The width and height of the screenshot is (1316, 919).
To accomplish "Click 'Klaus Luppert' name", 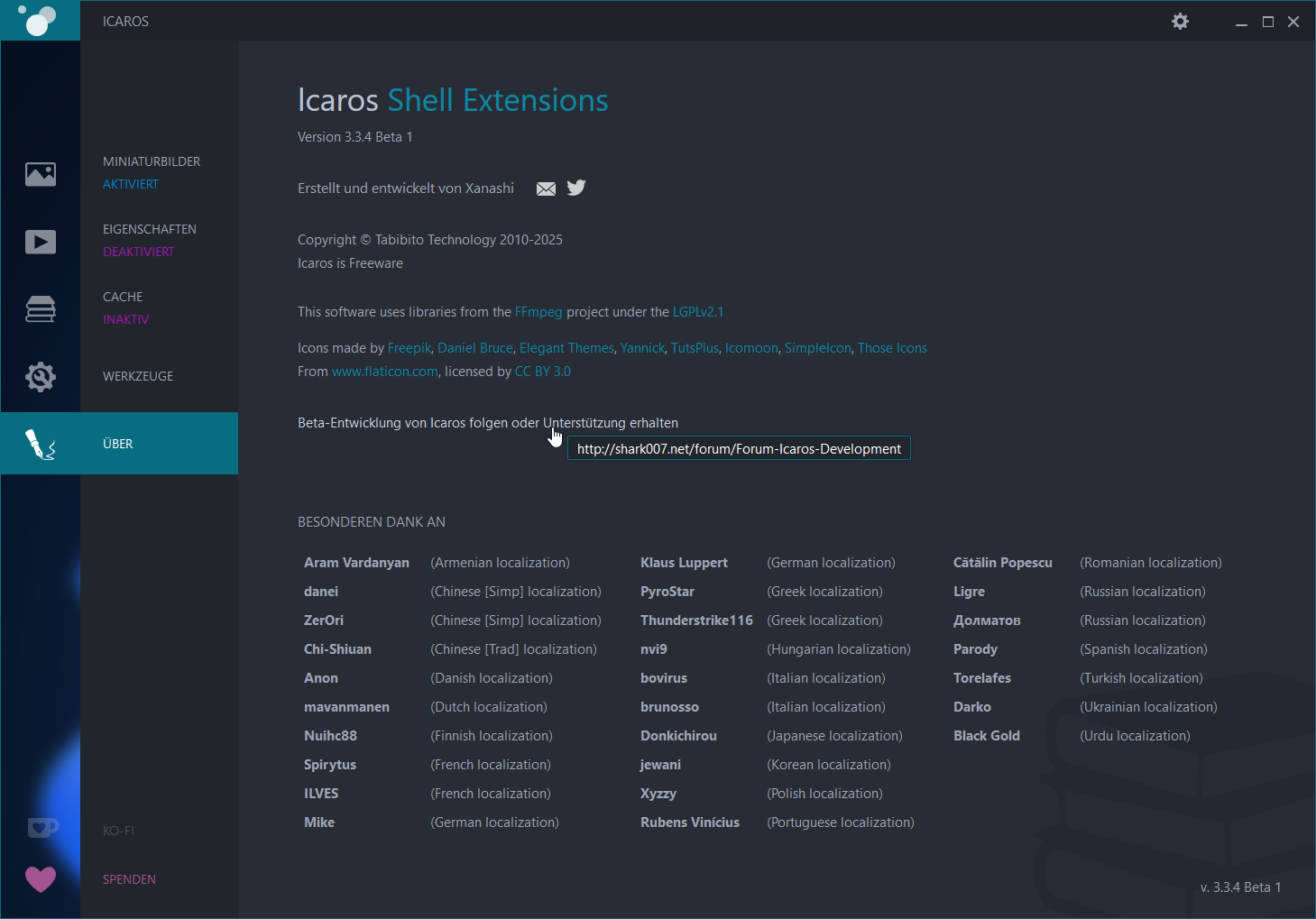I will pyautogui.click(x=684, y=563).
